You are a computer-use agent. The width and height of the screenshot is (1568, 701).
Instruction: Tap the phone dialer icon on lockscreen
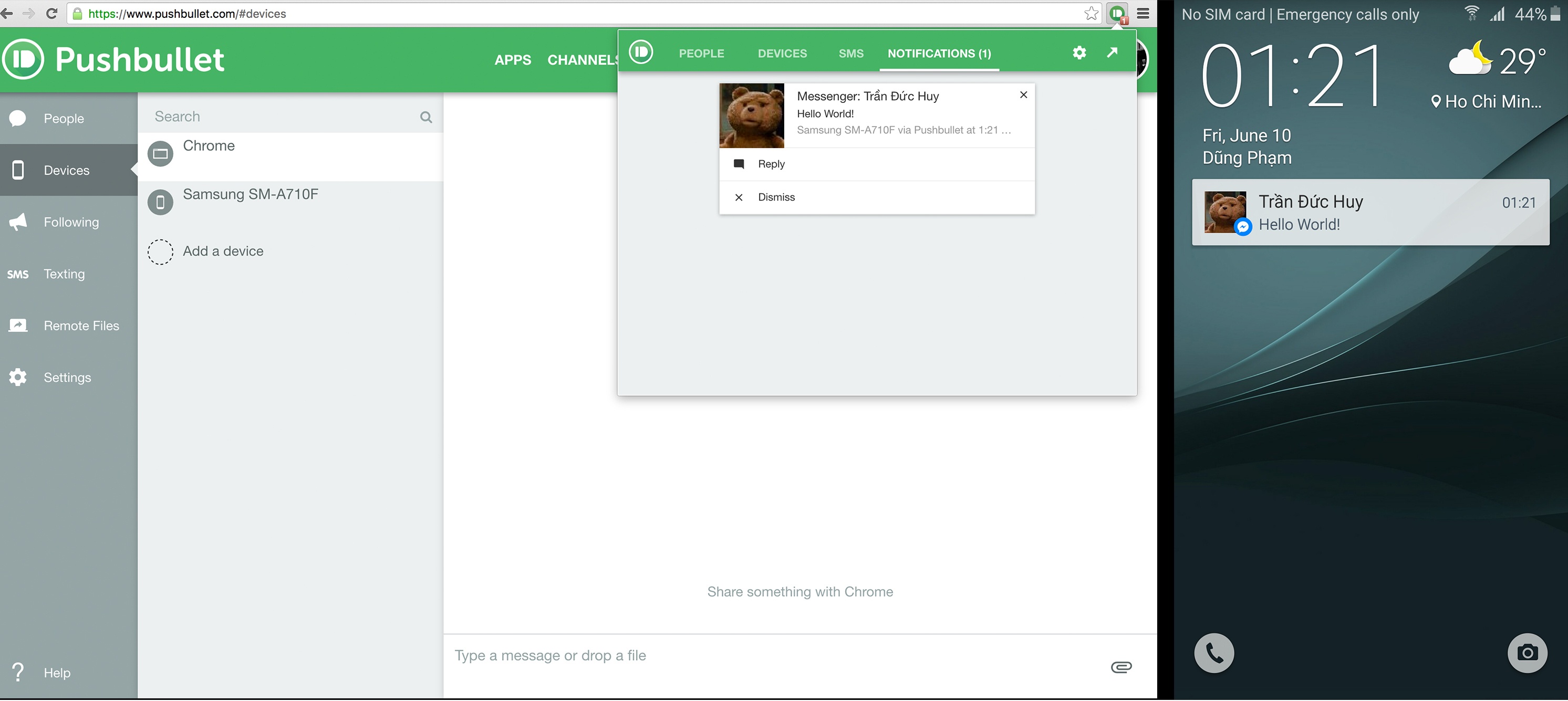tap(1214, 653)
